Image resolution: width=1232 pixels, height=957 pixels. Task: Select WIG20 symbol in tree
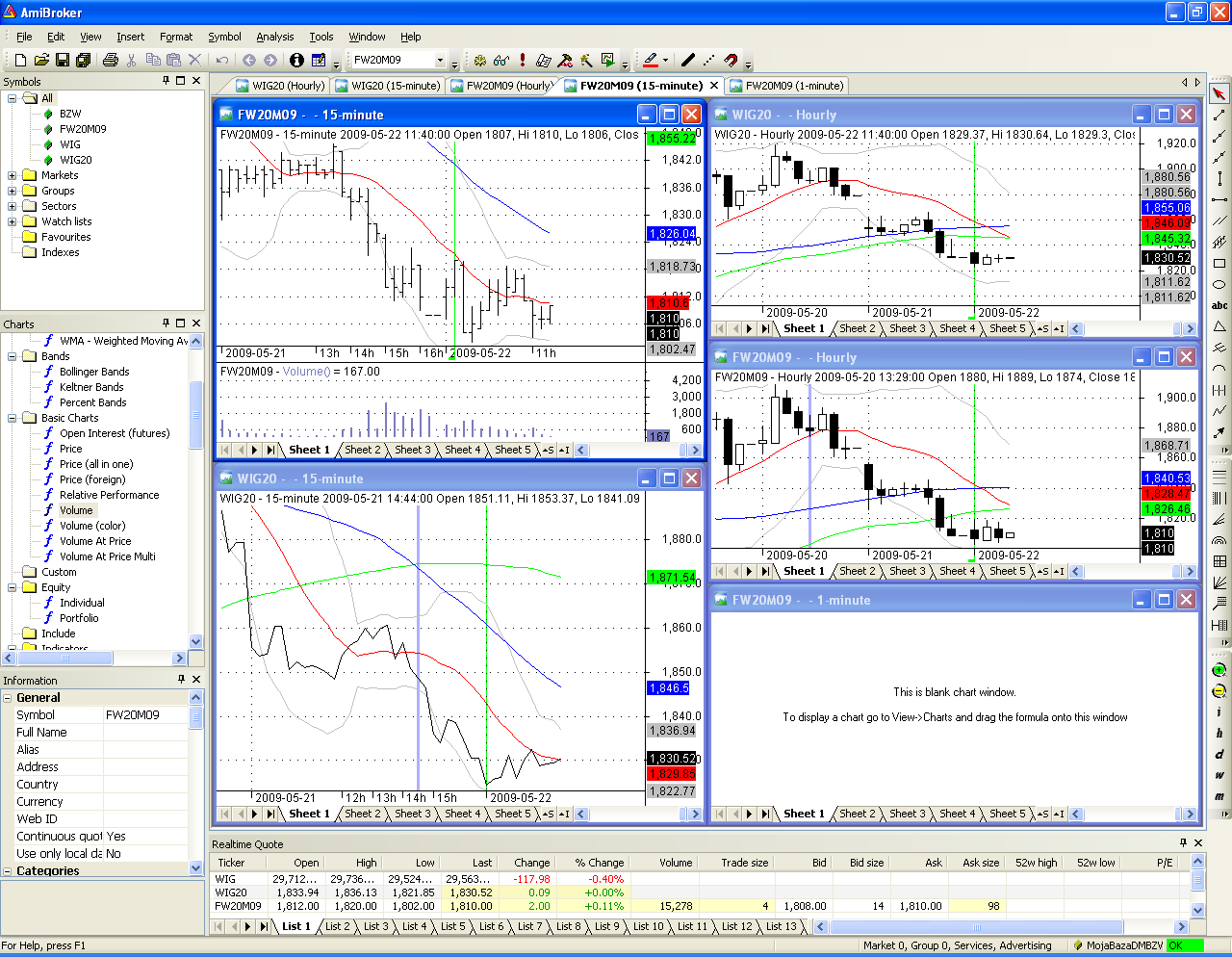coord(76,160)
